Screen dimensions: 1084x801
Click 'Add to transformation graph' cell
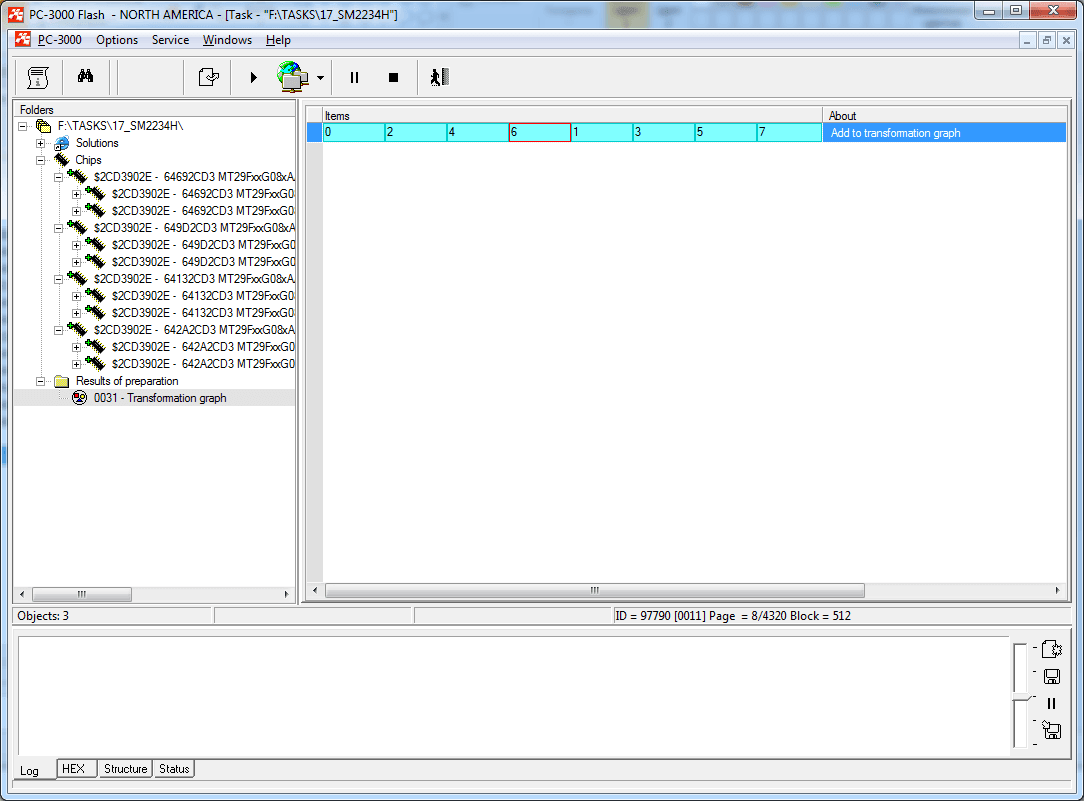(x=944, y=133)
